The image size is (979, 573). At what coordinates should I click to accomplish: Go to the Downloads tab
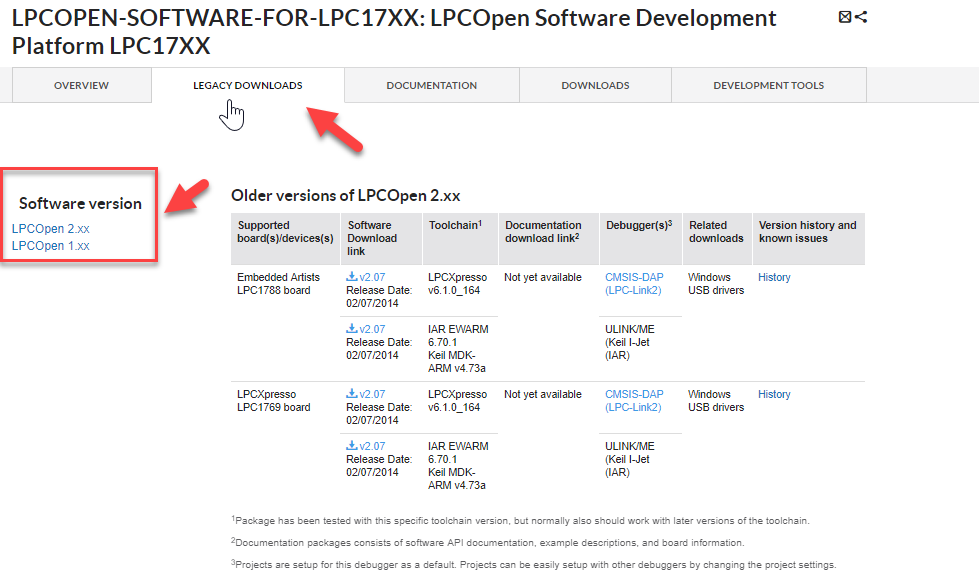tap(595, 85)
